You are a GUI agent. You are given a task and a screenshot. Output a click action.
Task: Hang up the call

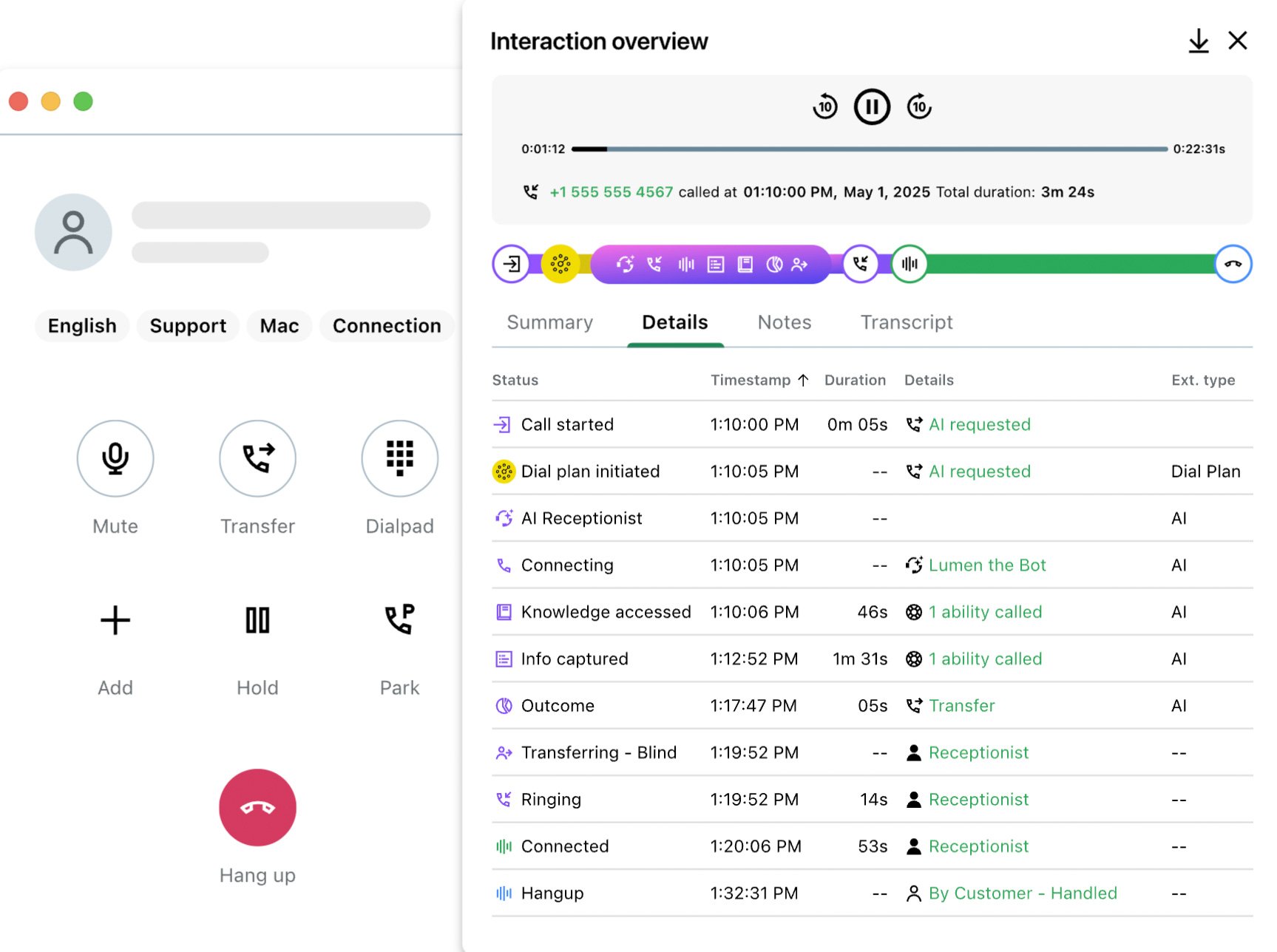pos(257,808)
